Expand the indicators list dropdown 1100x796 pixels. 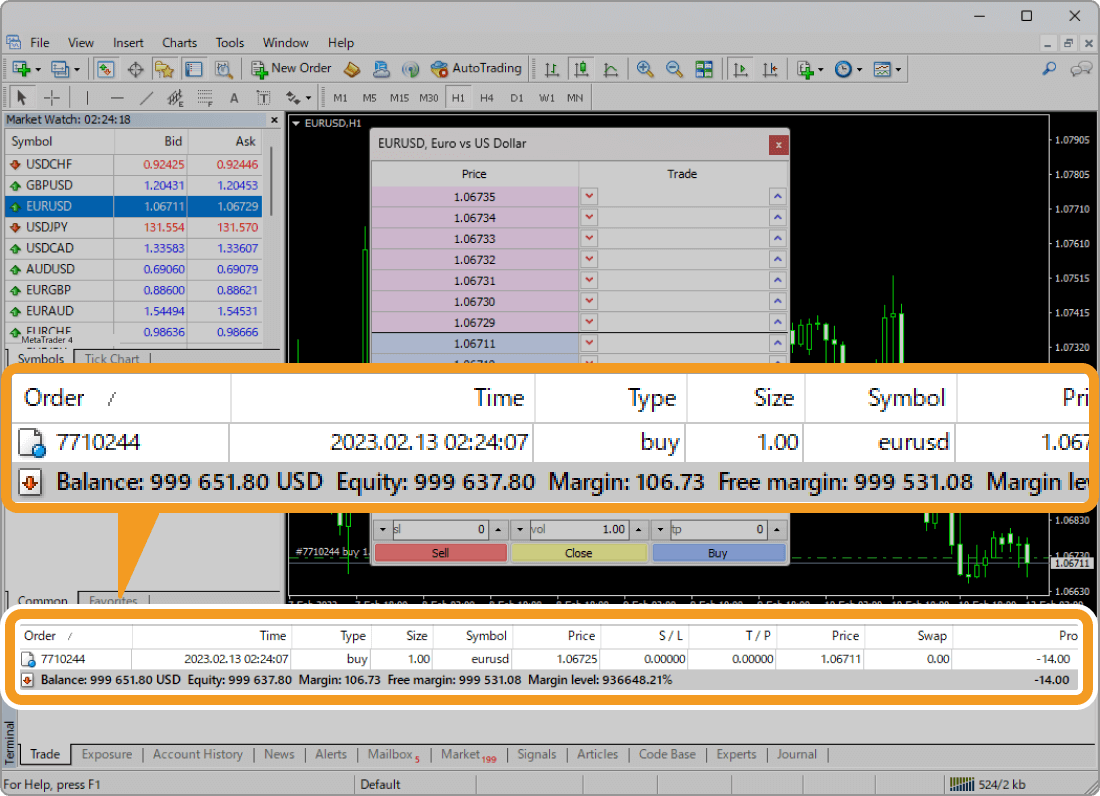pyautogui.click(x=820, y=68)
